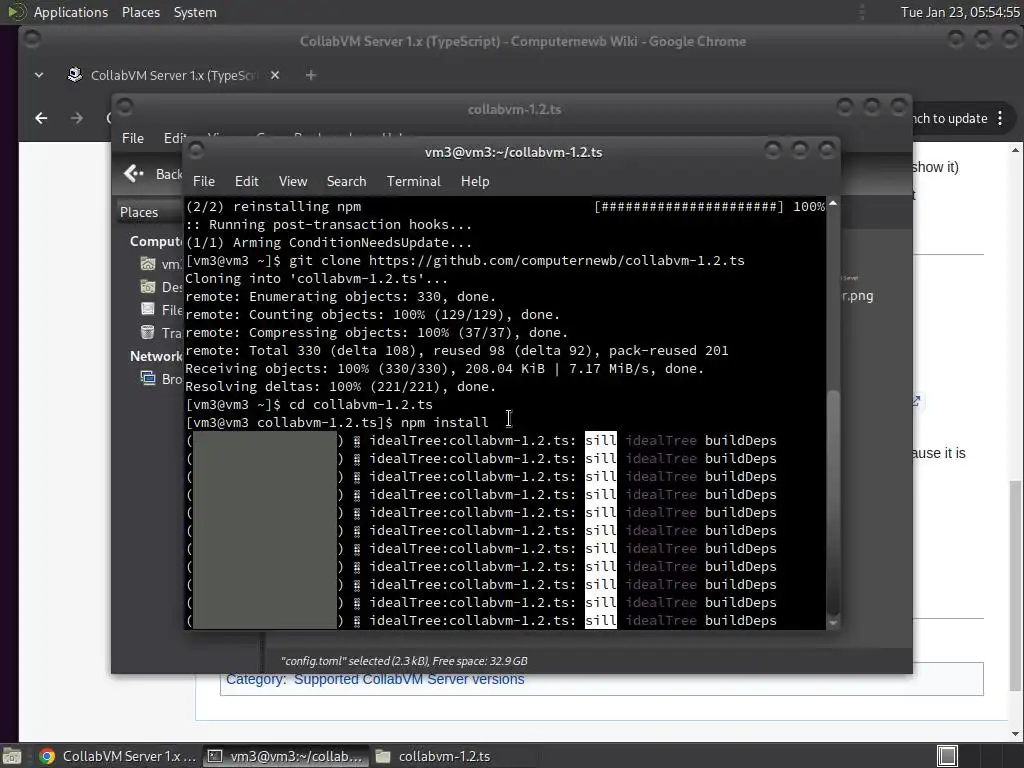Open Chrome tab search chevron dropdown
Image resolution: width=1024 pixels, height=768 pixels.
pyautogui.click(x=39, y=75)
